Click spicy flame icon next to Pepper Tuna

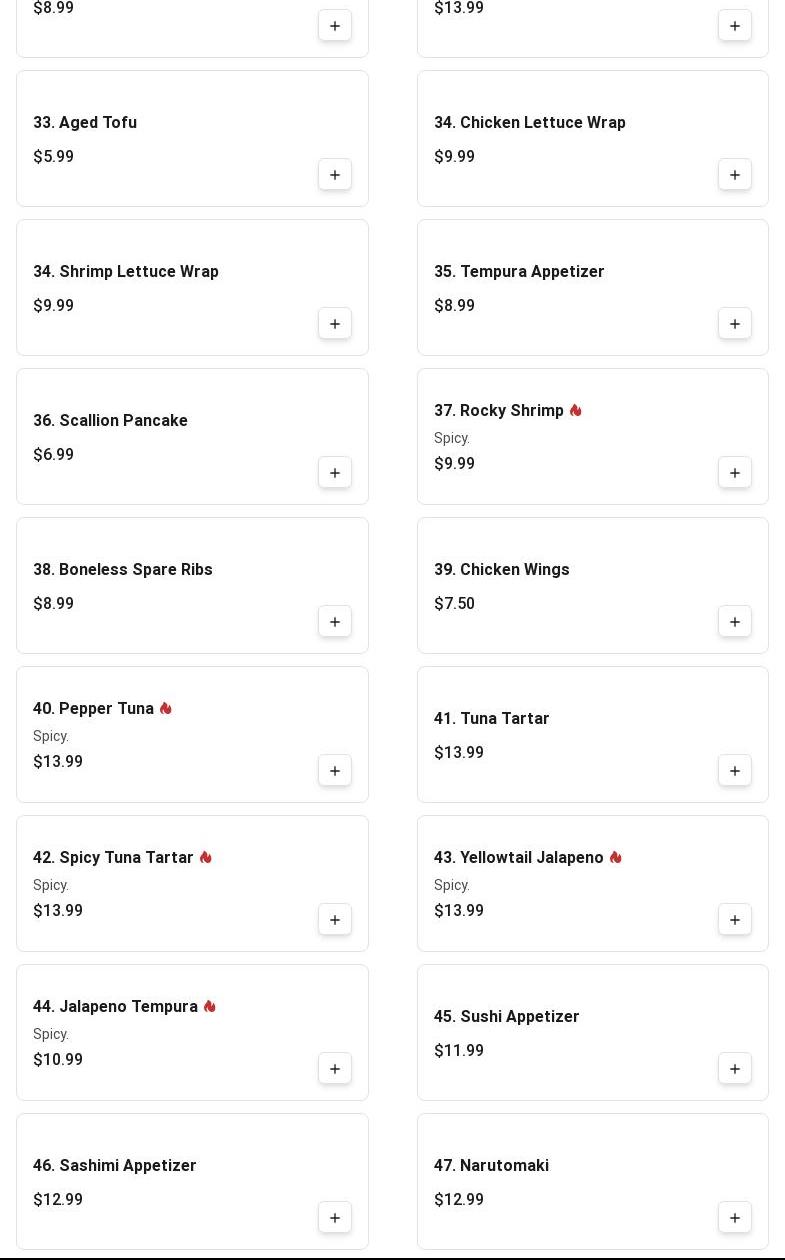(x=166, y=709)
